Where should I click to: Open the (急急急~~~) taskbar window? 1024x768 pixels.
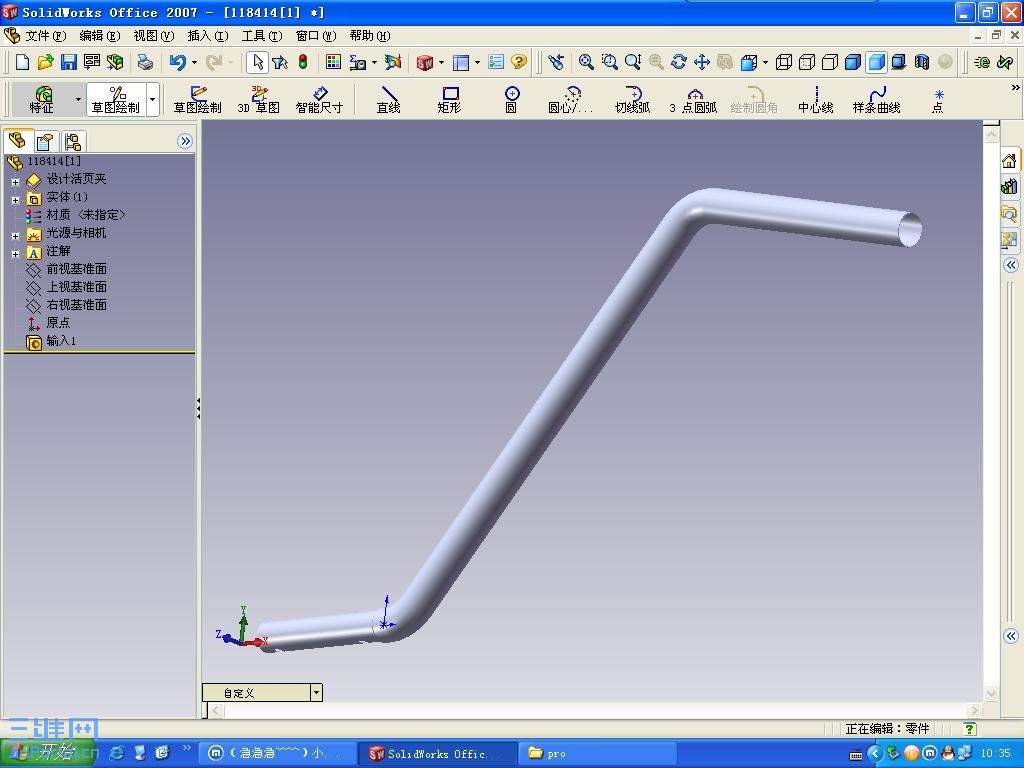[x=277, y=753]
